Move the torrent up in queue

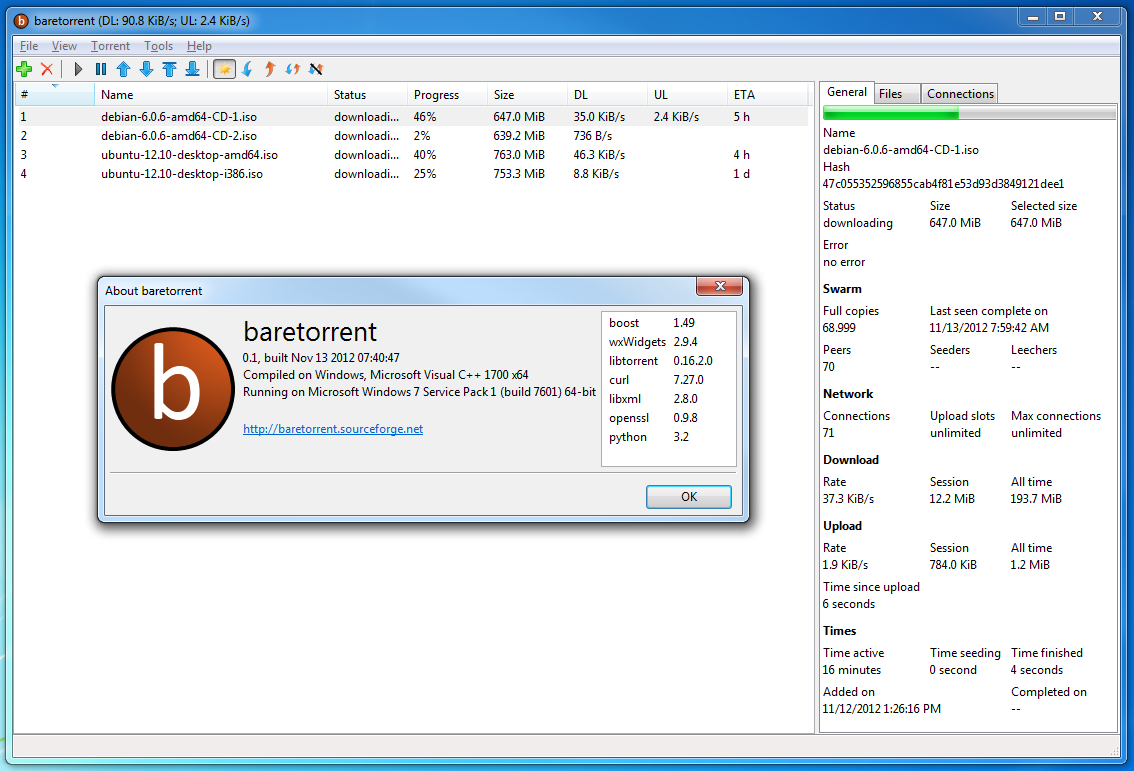tap(122, 69)
